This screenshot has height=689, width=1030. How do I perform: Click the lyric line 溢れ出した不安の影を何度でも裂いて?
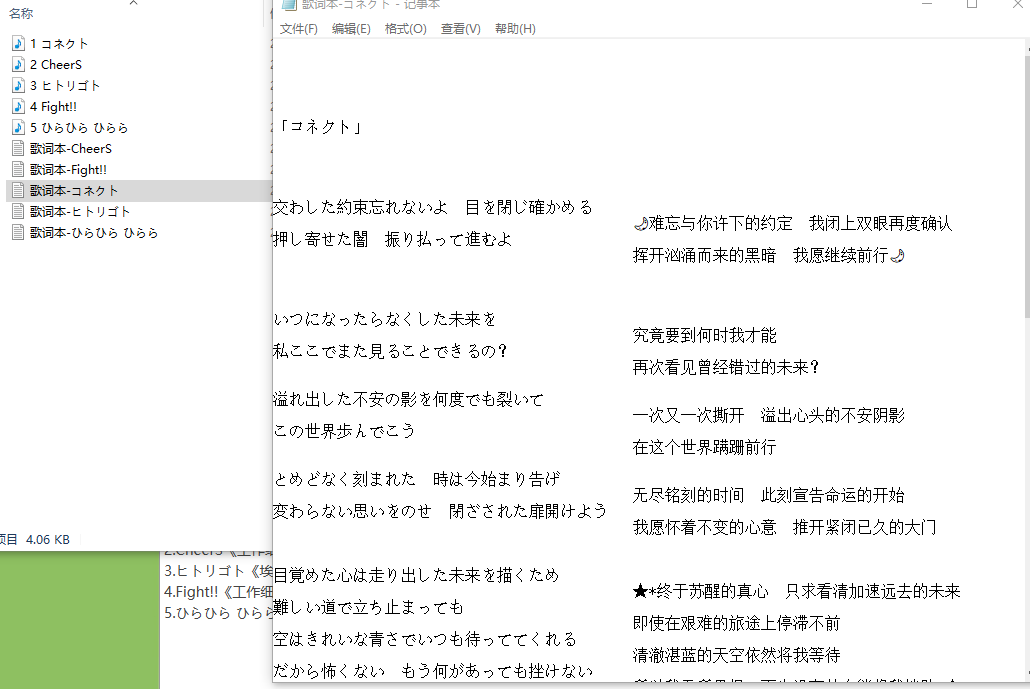click(409, 399)
